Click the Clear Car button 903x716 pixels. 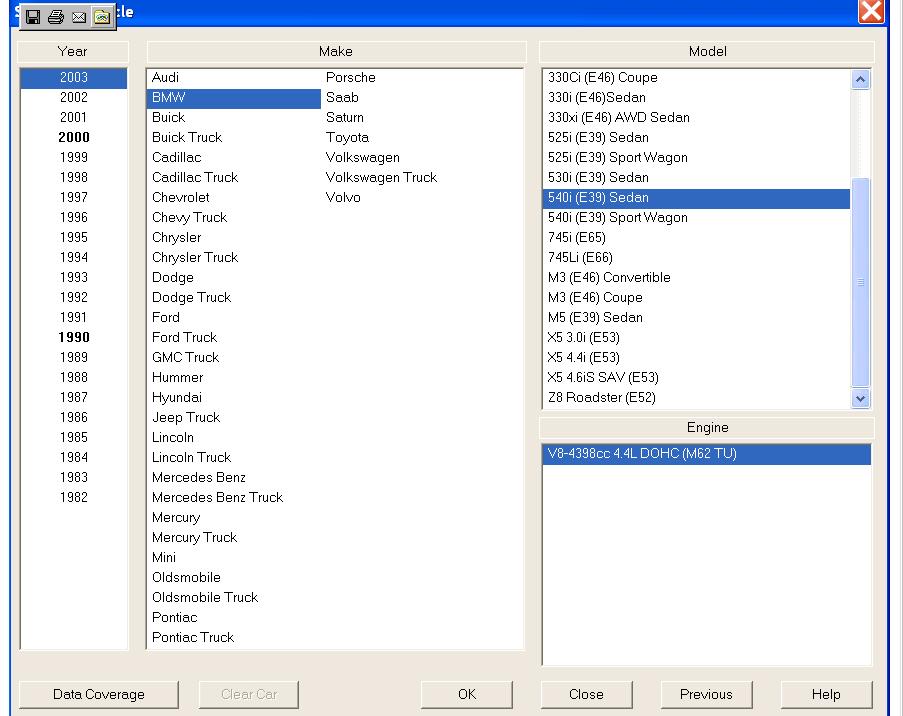(x=249, y=694)
